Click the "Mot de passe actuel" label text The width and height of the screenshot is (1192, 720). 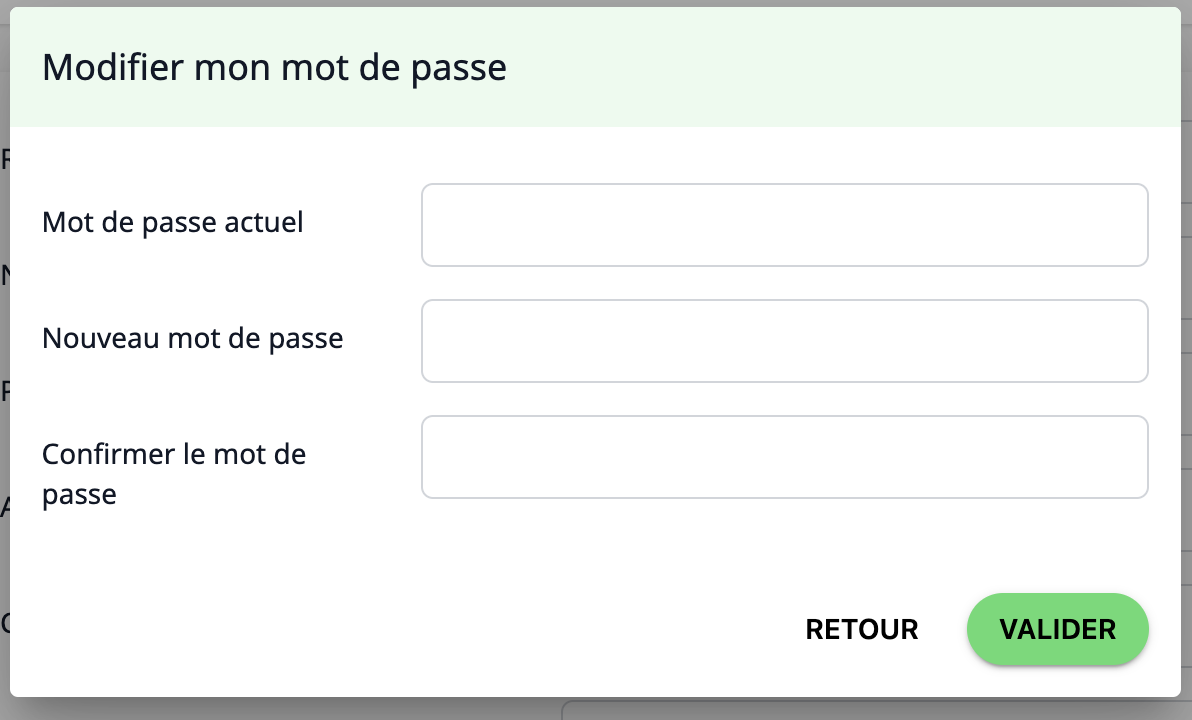coord(173,222)
